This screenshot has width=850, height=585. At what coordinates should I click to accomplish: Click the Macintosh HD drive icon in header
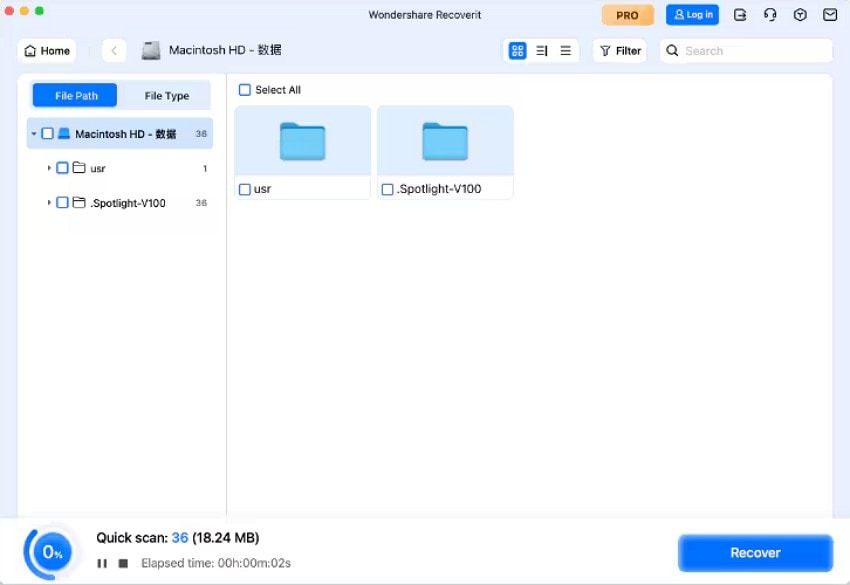[x=151, y=50]
